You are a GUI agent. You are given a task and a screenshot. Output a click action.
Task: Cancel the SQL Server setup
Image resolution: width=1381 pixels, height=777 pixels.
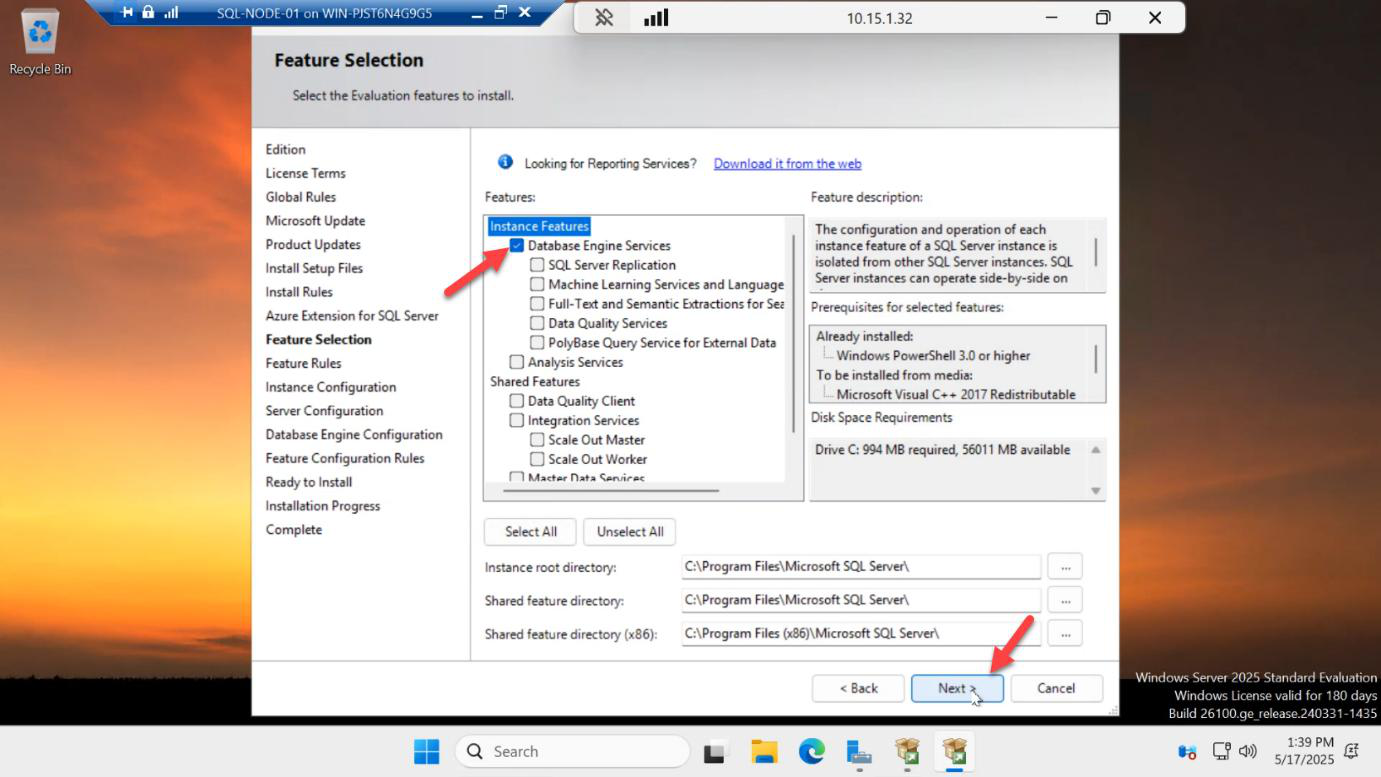point(1056,688)
